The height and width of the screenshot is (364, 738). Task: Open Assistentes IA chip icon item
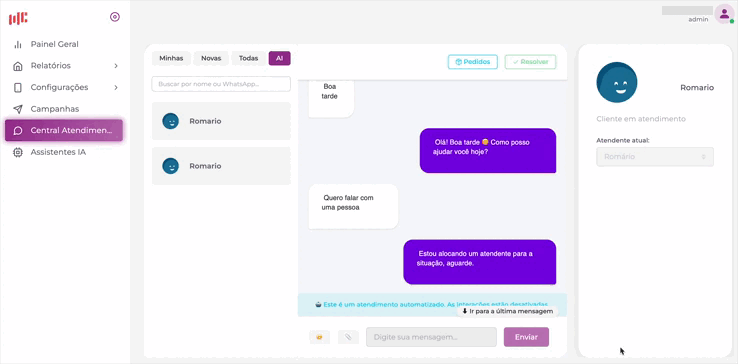click(x=18, y=153)
